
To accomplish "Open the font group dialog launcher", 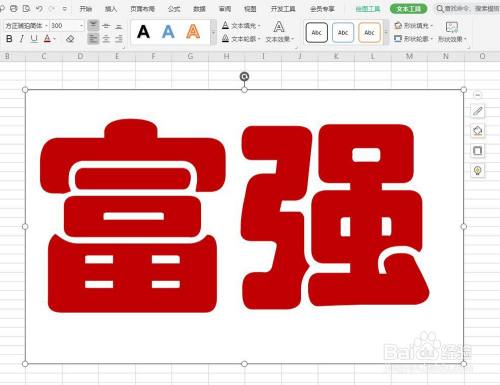I will [x=124, y=48].
